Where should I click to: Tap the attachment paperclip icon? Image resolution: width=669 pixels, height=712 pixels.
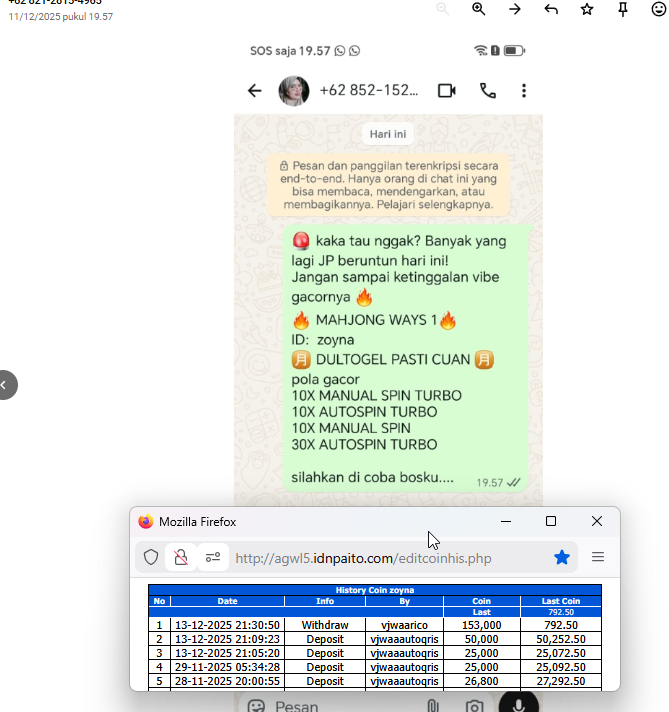(x=433, y=706)
